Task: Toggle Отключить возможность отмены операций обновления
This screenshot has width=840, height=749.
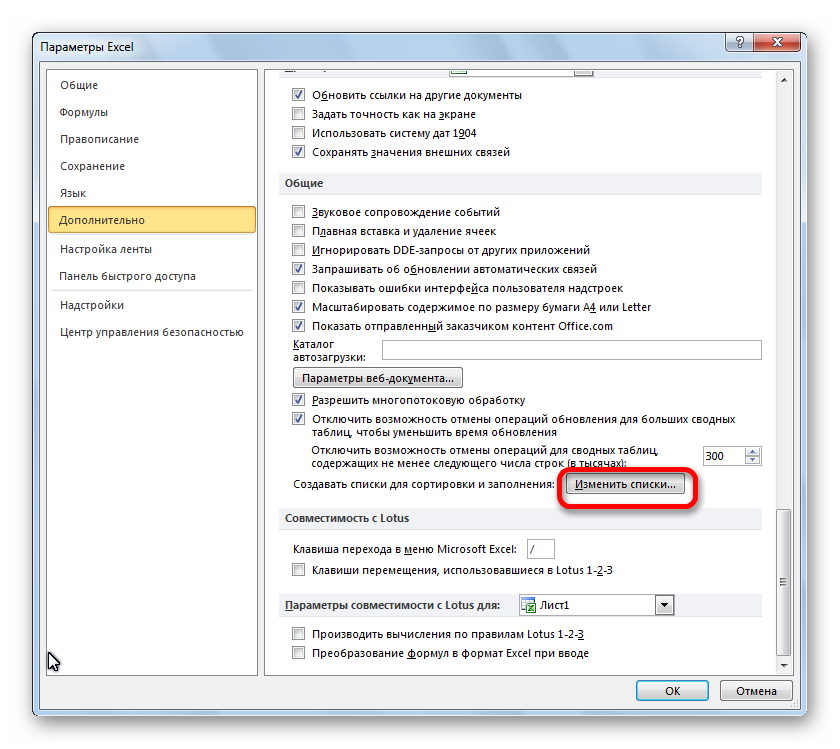Action: click(298, 418)
